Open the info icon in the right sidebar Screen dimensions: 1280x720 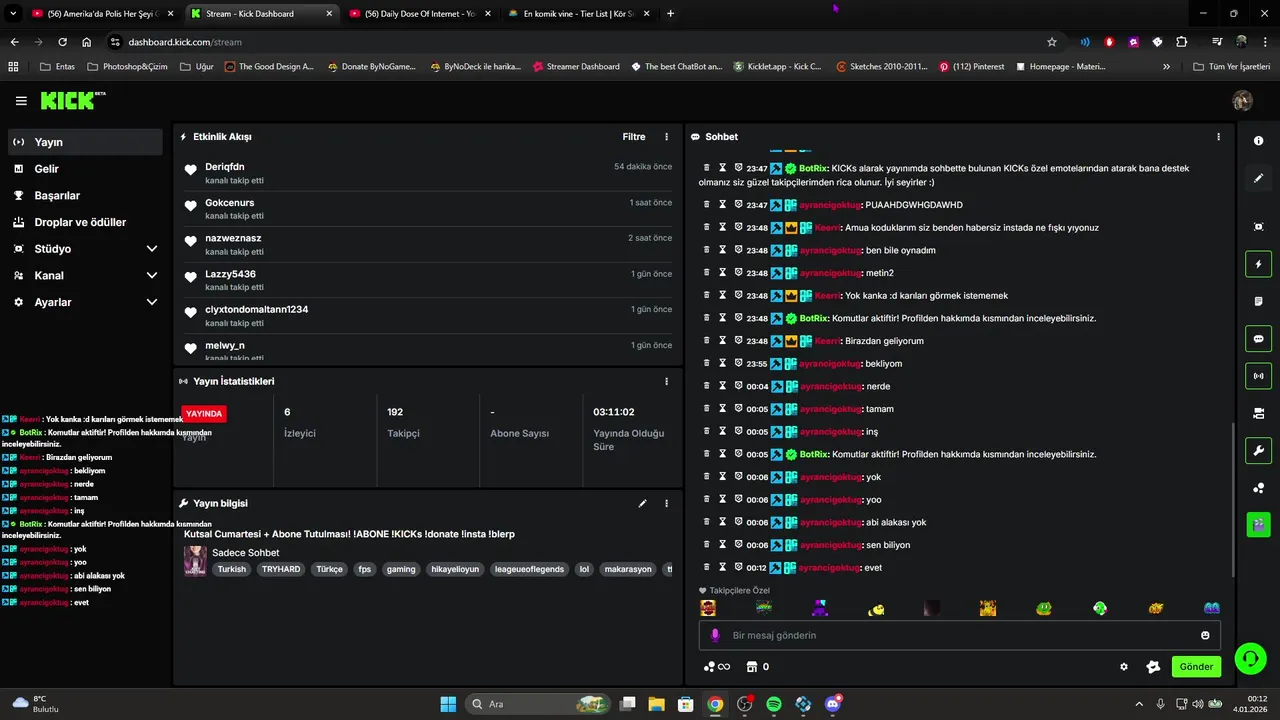click(x=1258, y=141)
